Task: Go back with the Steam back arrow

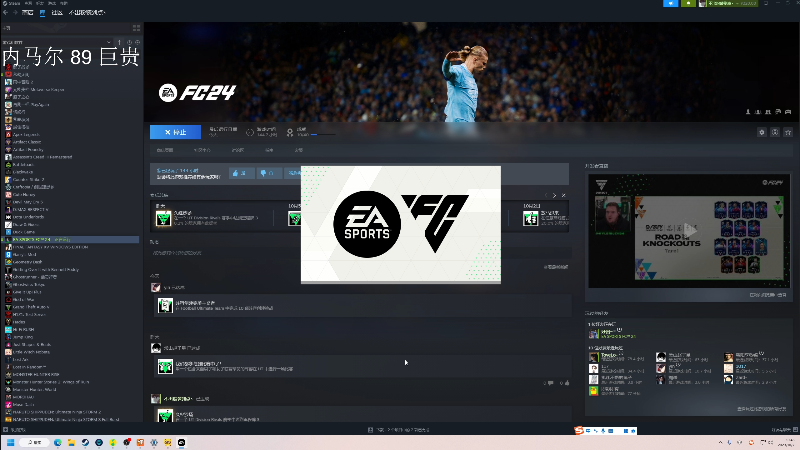Action: pos(6,12)
